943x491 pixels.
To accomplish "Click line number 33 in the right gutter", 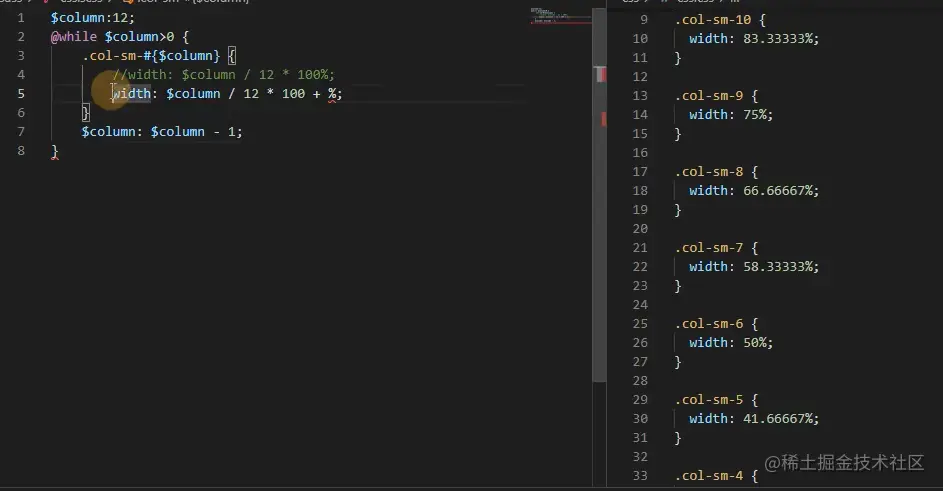I will point(640,476).
